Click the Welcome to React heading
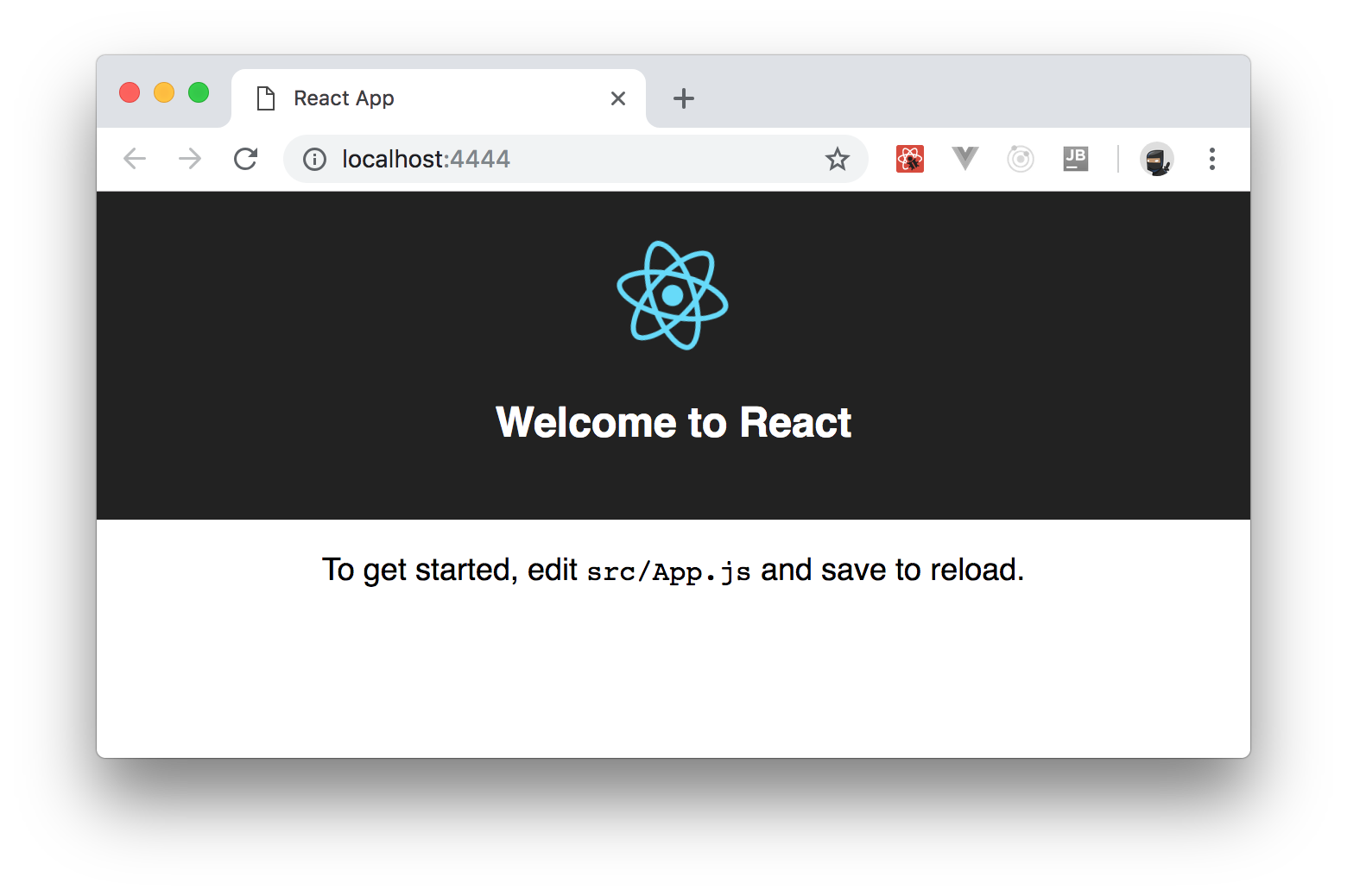Image resolution: width=1347 pixels, height=896 pixels. point(673,423)
